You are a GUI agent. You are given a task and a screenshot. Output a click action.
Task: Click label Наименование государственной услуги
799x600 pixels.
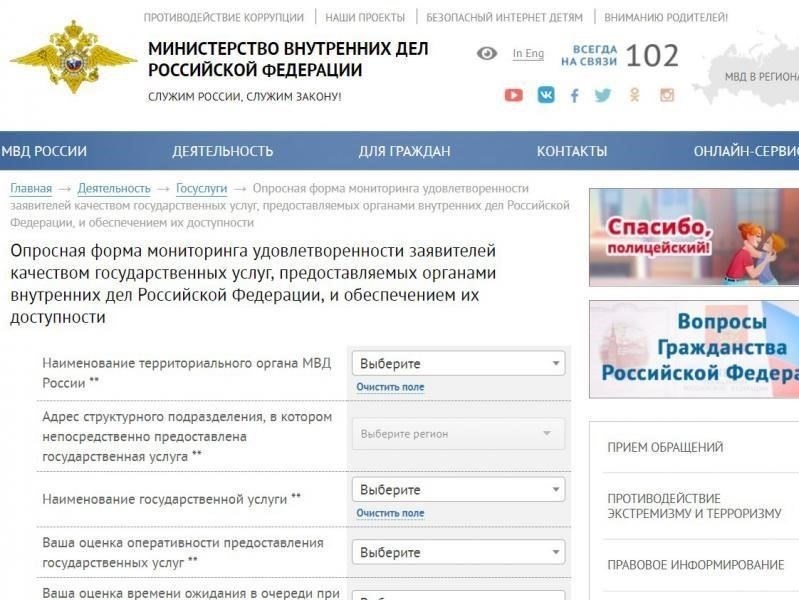(171, 499)
